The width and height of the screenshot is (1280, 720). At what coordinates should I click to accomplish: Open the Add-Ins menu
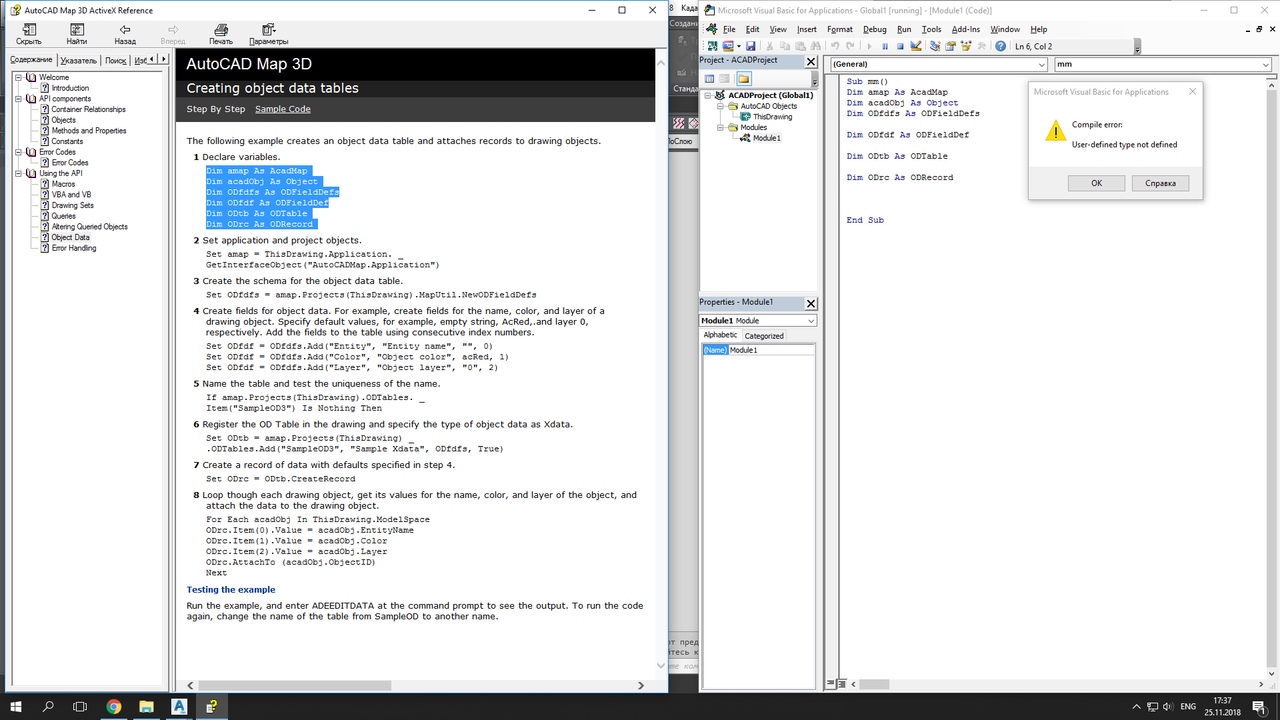click(x=965, y=29)
